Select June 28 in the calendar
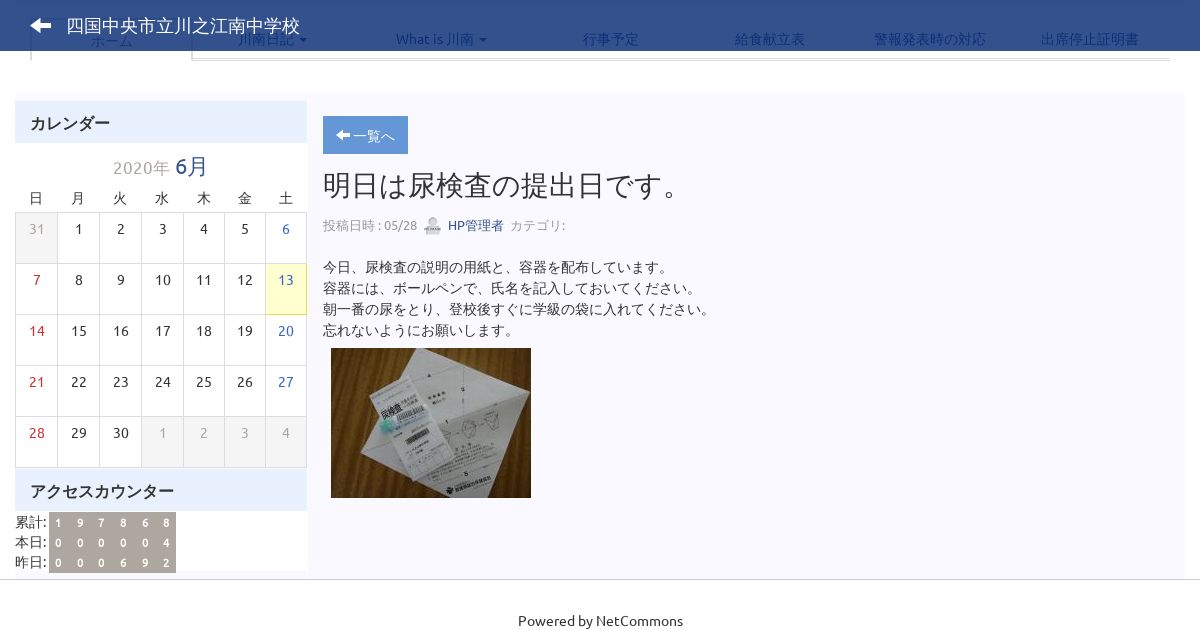1200x630 pixels. (37, 442)
